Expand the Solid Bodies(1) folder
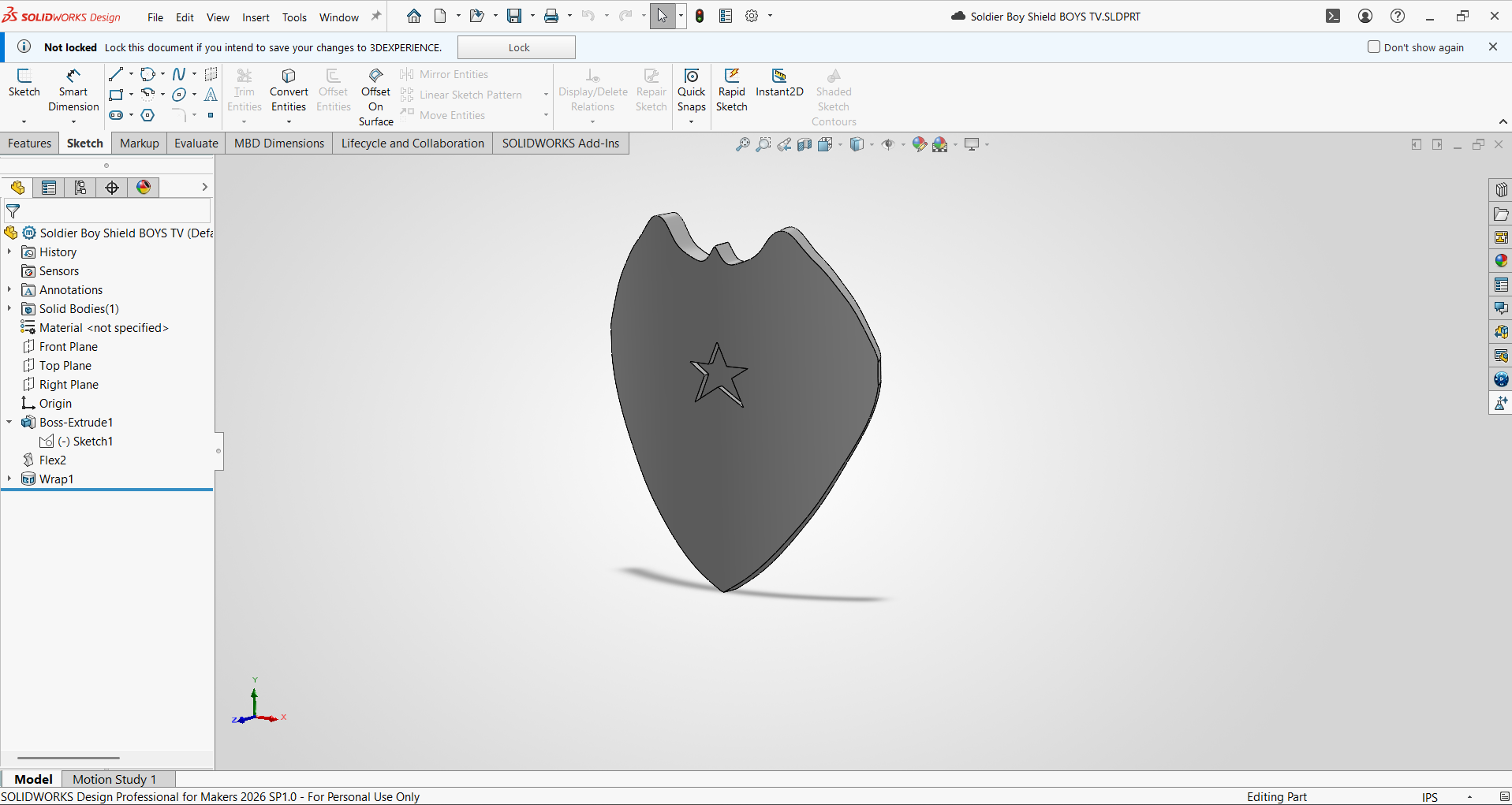The width and height of the screenshot is (1512, 805). [x=9, y=309]
